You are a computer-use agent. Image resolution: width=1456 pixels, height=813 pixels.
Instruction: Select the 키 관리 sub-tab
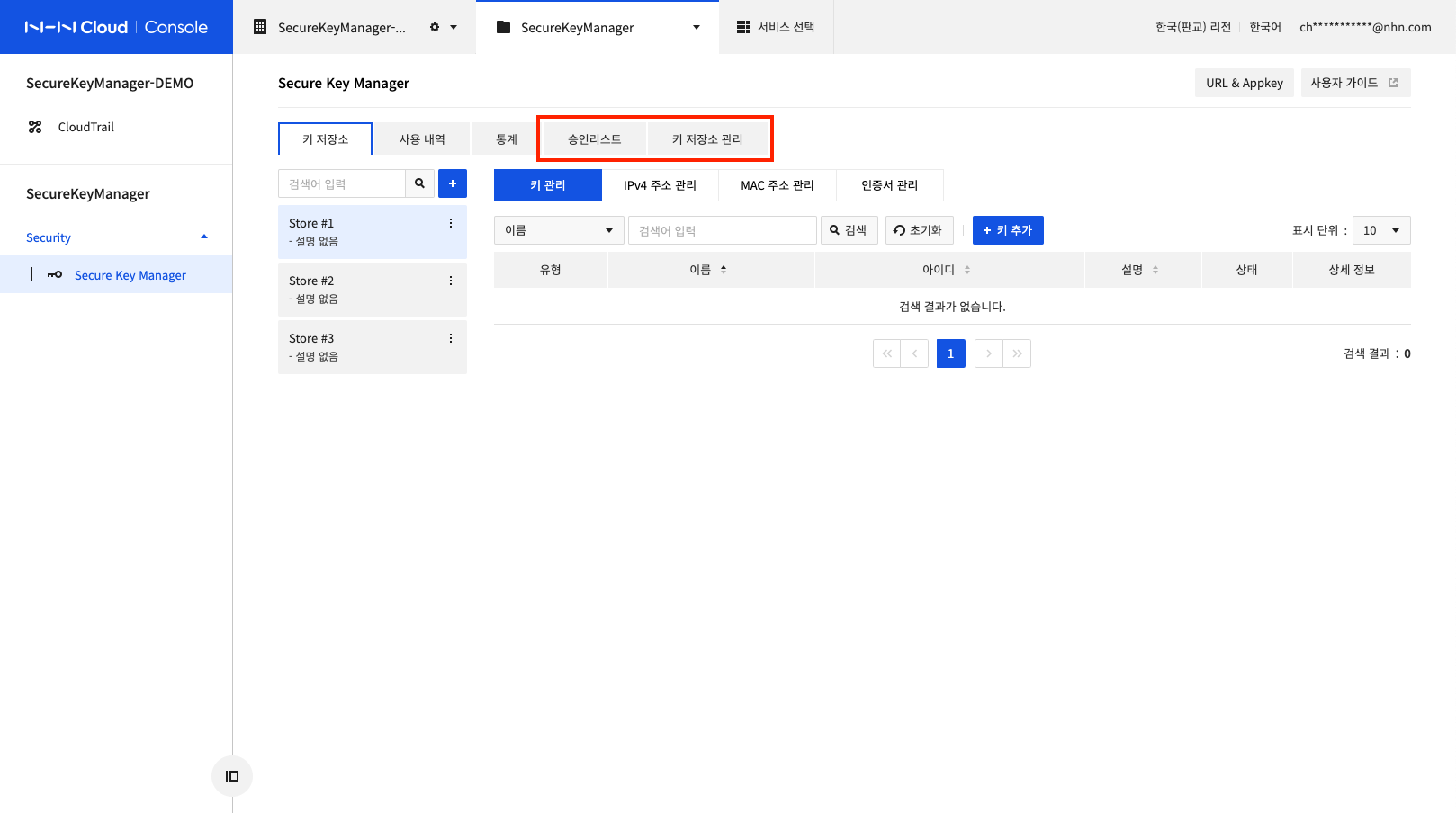[548, 185]
